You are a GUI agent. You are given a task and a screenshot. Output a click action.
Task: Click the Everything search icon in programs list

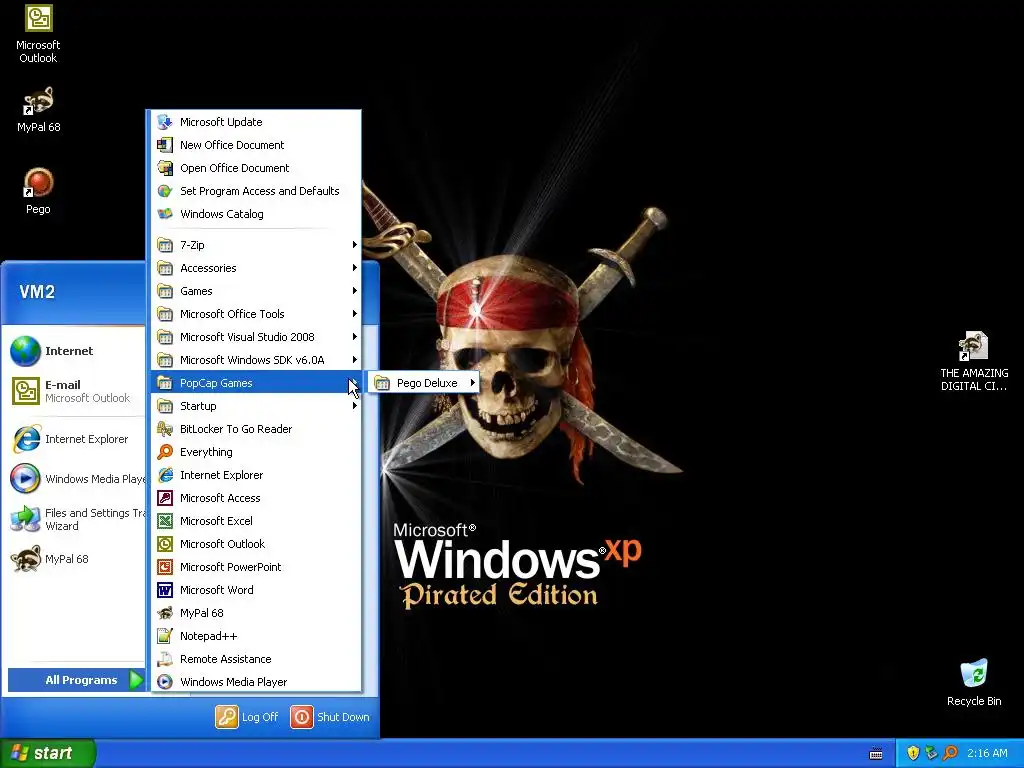click(x=165, y=452)
